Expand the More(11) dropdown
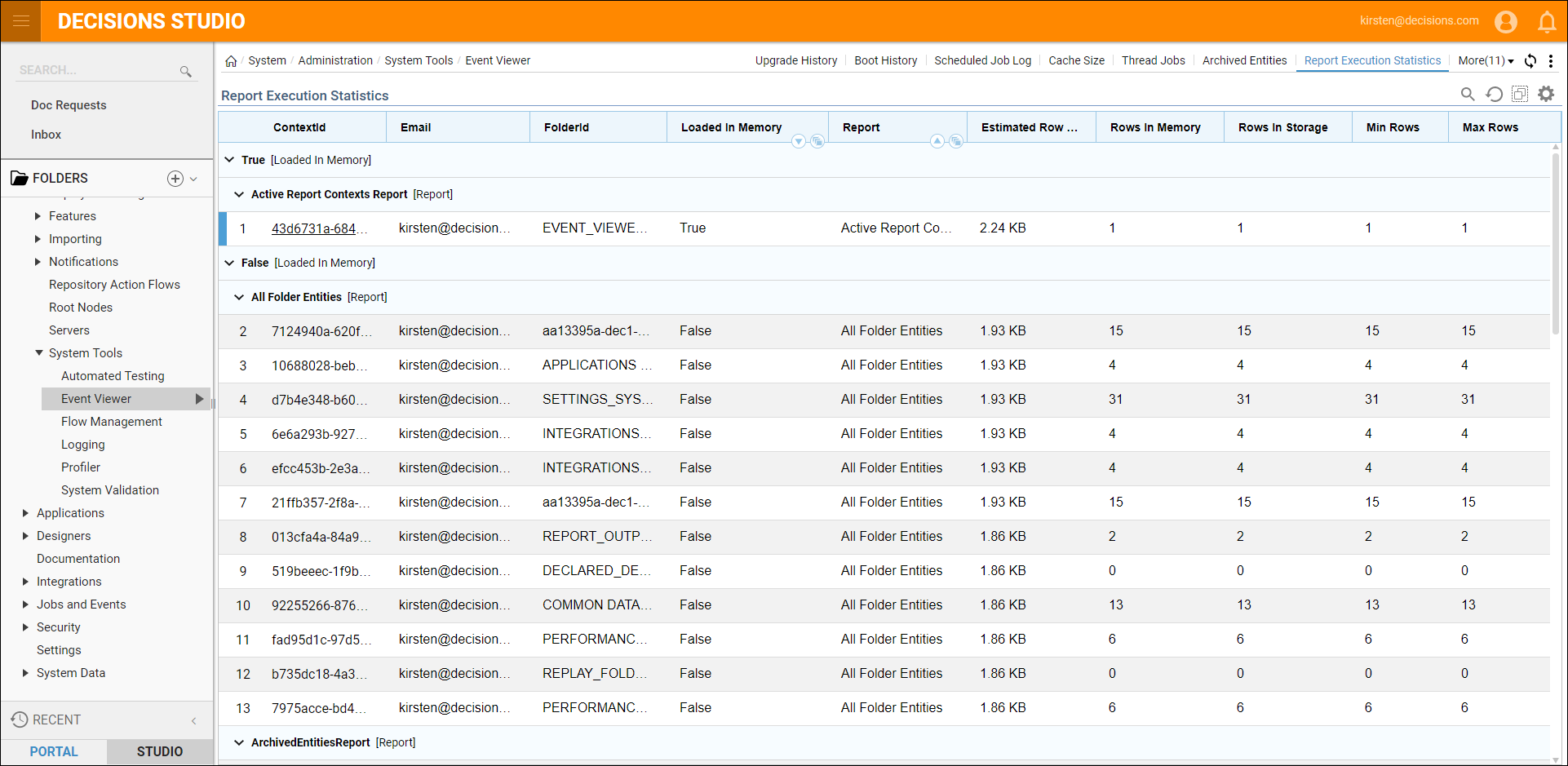The image size is (1568, 766). (1486, 61)
